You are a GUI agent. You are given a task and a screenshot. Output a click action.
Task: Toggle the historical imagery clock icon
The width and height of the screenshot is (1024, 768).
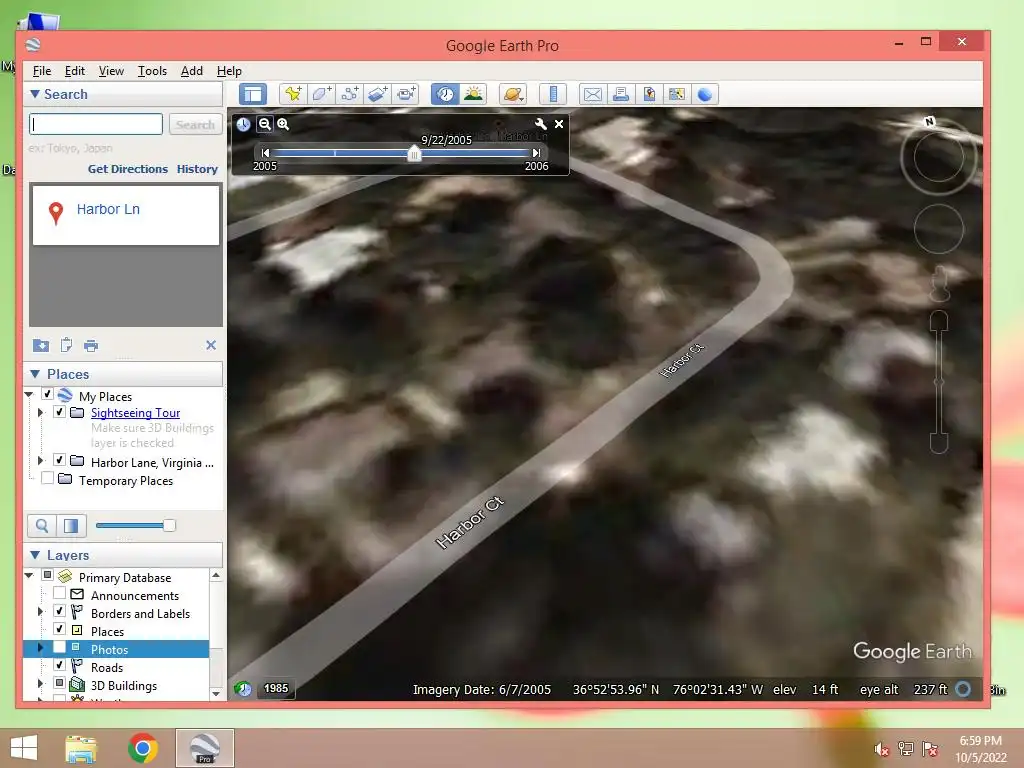445,94
